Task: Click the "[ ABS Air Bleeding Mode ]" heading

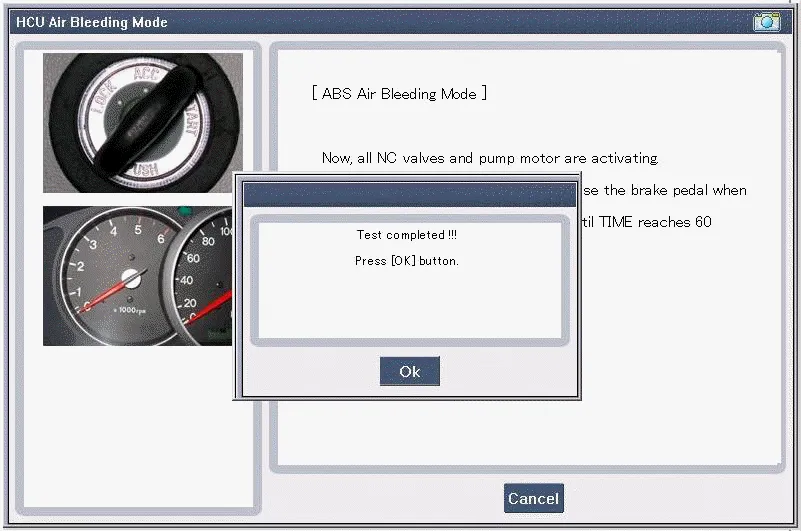Action: click(399, 94)
